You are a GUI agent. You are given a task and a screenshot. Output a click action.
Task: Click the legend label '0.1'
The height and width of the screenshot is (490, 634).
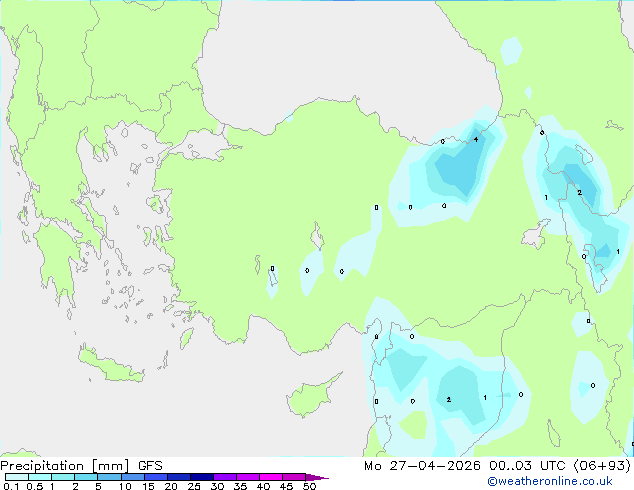11,486
